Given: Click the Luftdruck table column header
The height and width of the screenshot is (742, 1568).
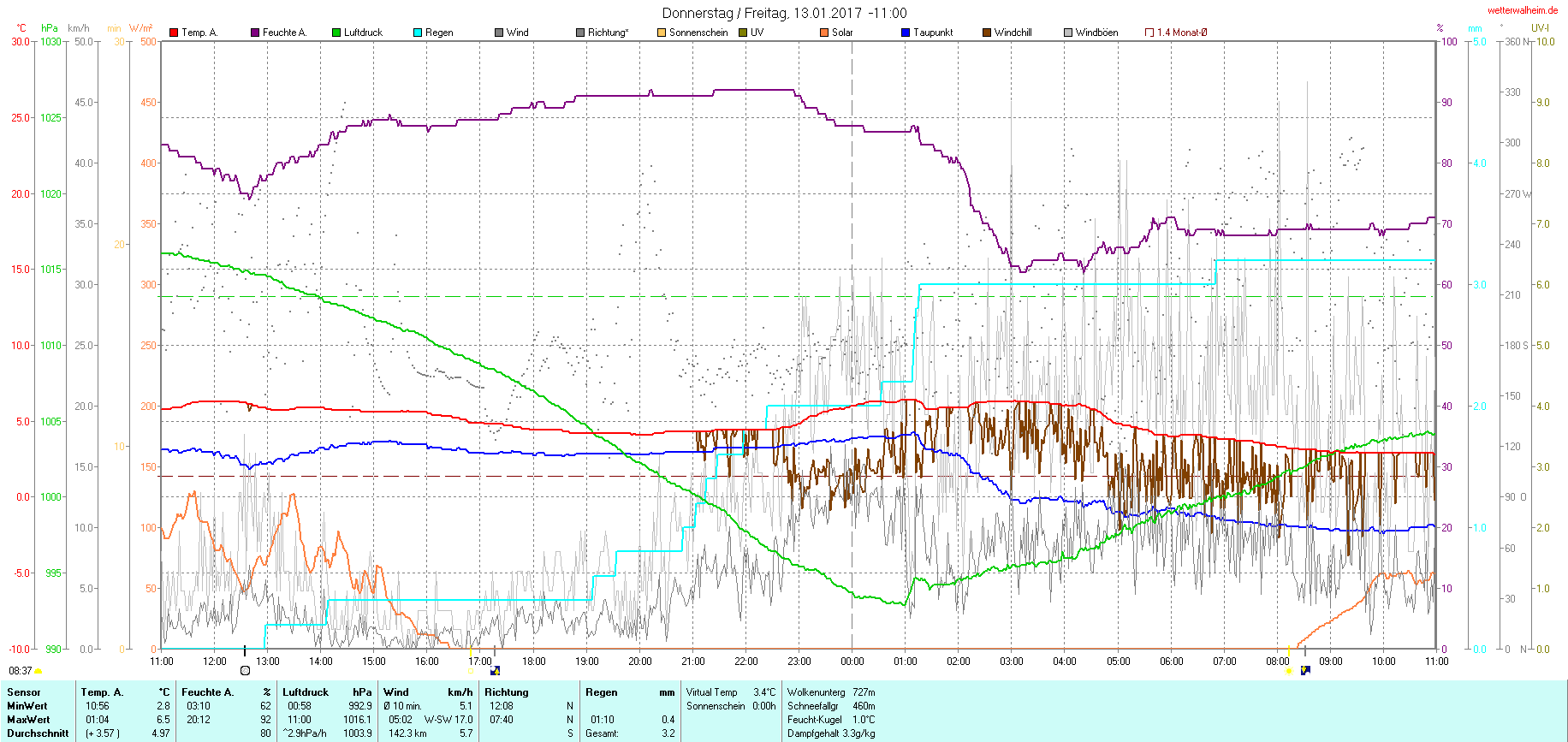Looking at the screenshot, I should pyautogui.click(x=306, y=692).
